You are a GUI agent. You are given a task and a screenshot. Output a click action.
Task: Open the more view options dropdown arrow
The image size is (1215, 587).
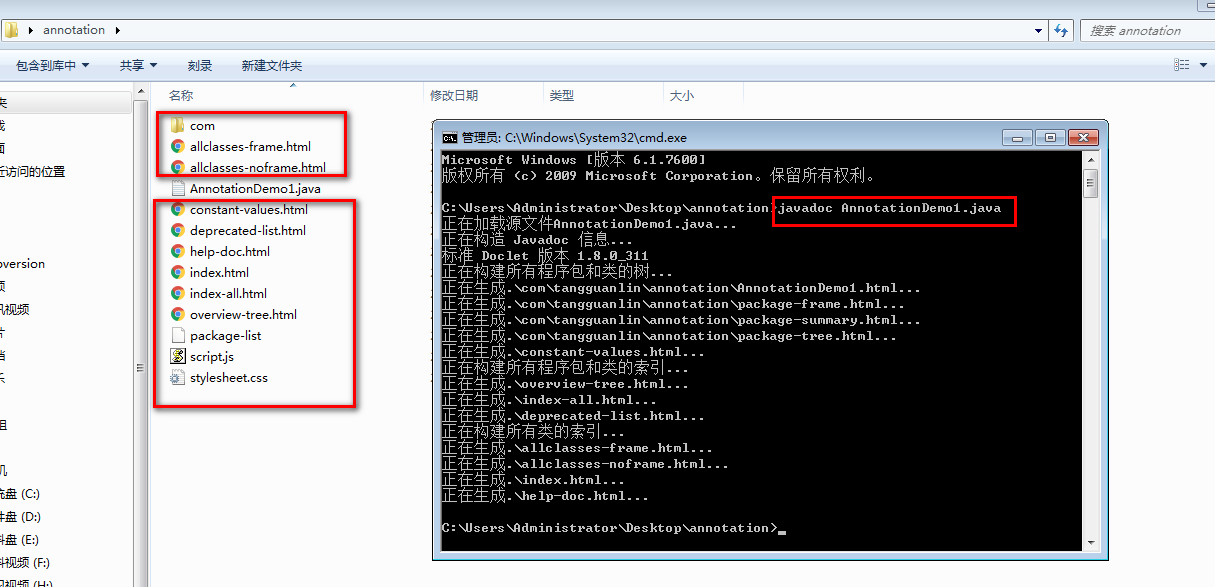click(x=1202, y=65)
